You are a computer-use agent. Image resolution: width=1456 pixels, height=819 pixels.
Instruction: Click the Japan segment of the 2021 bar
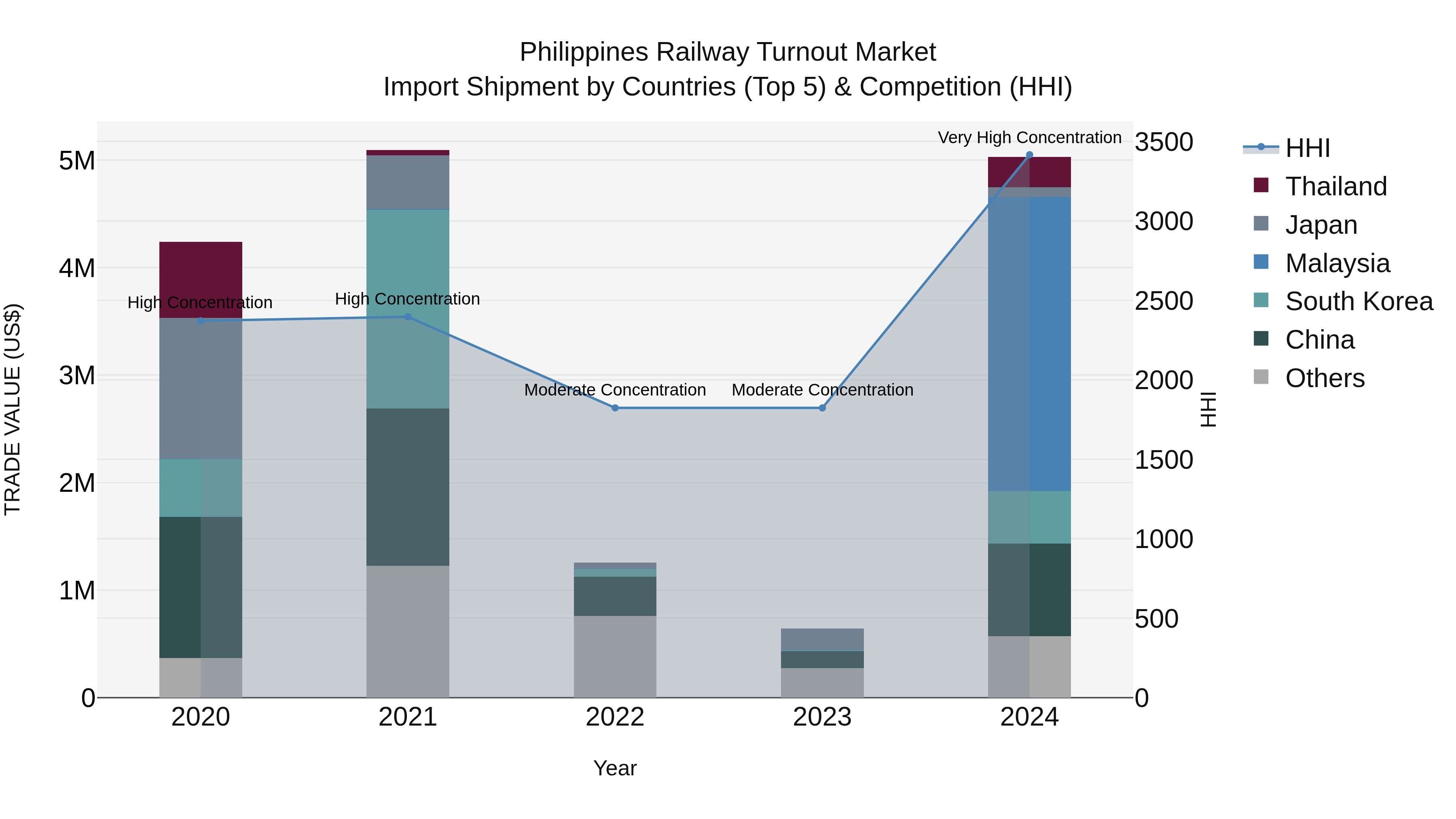click(408, 182)
